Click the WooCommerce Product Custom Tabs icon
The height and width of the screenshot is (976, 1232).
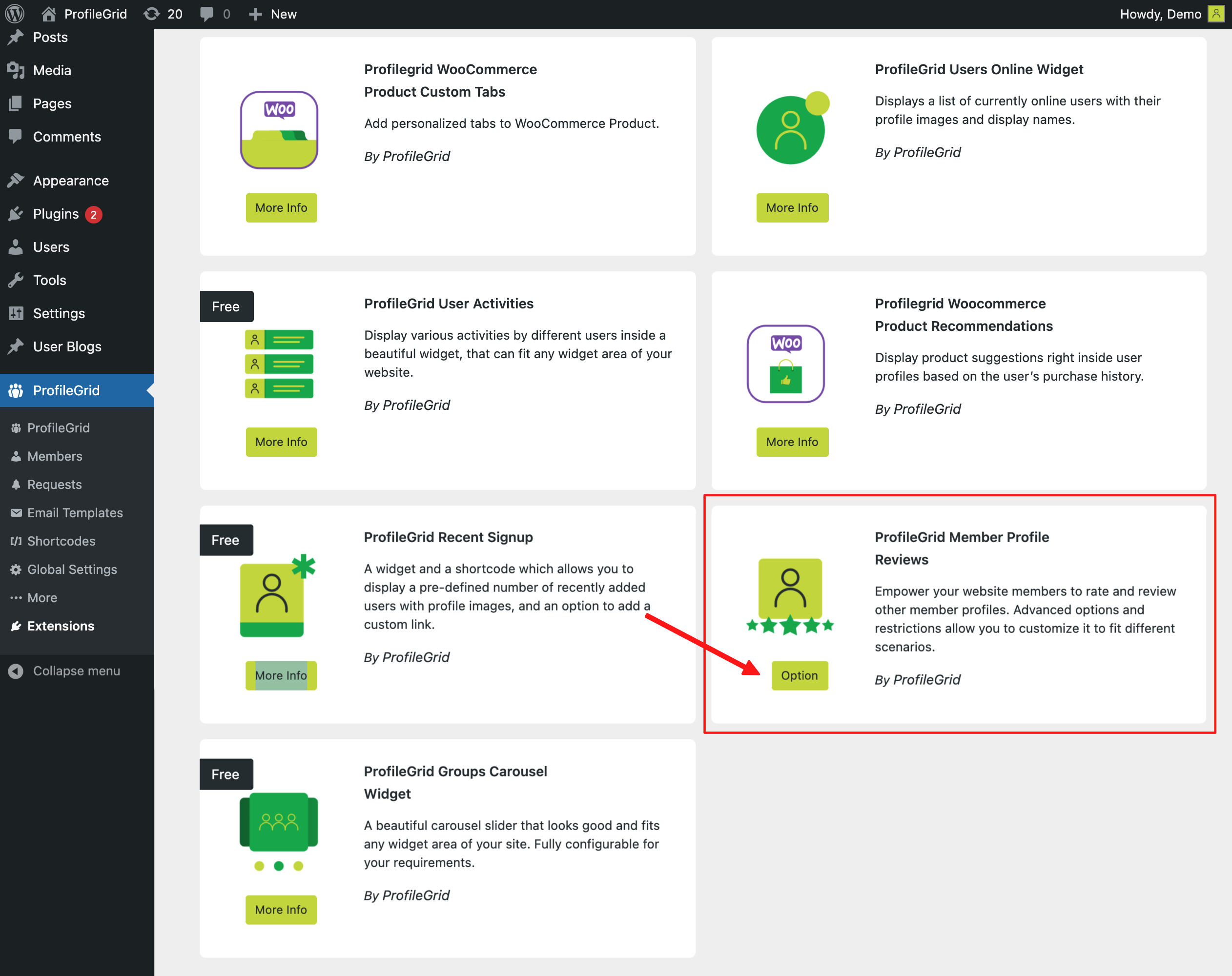(279, 130)
